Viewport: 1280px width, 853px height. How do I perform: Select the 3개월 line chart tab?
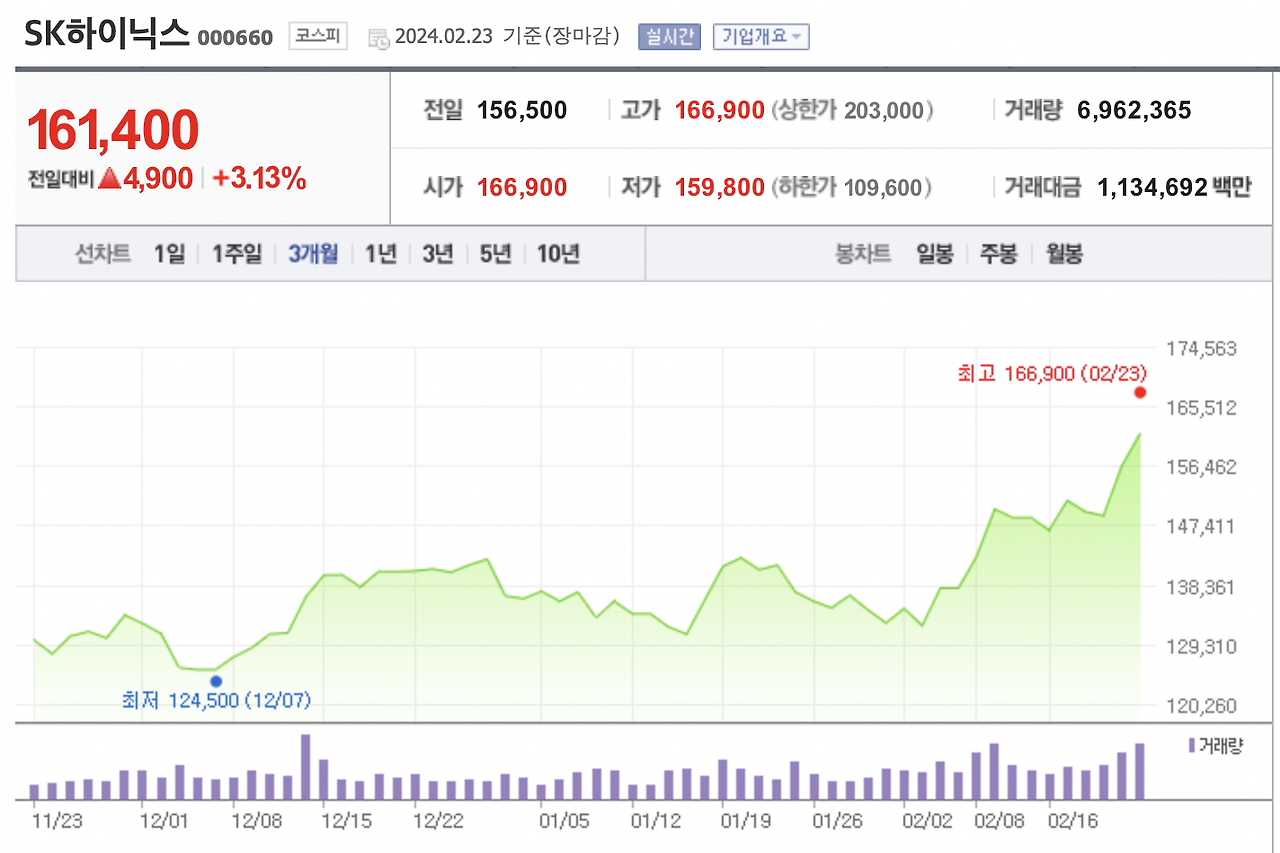pos(313,254)
